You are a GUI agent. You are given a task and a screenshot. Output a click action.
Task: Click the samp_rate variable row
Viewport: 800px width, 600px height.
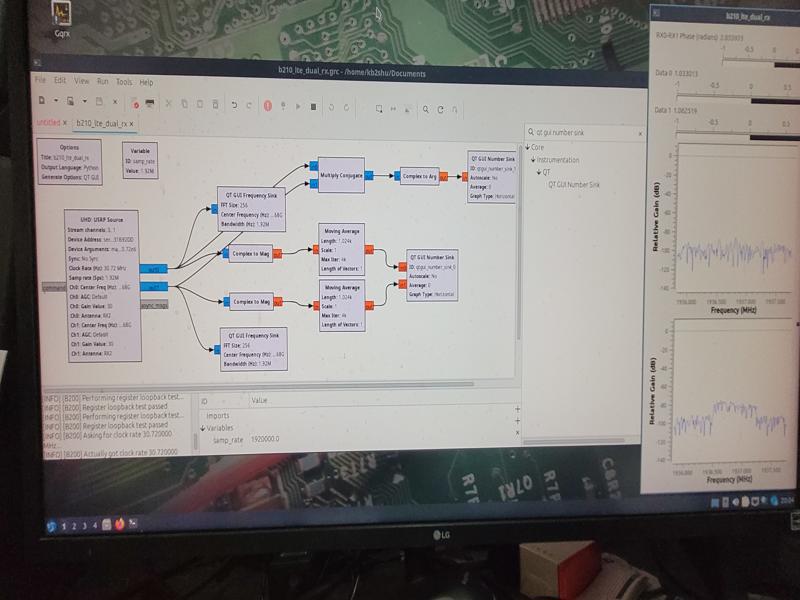tap(357, 439)
